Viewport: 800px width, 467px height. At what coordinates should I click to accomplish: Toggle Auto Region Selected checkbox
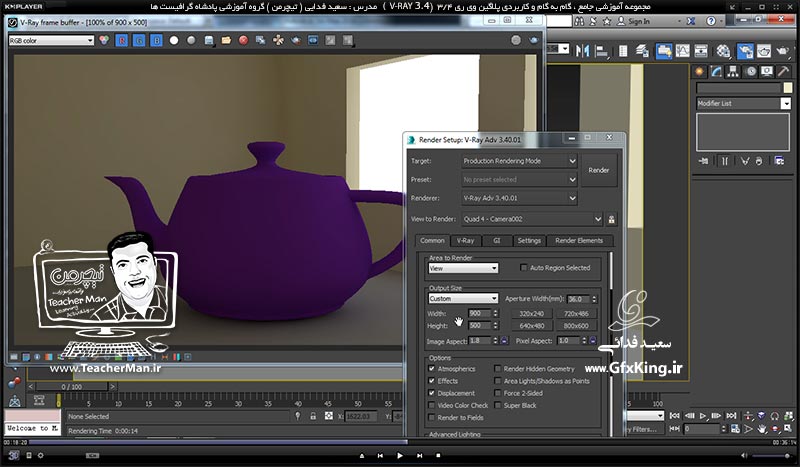pyautogui.click(x=523, y=267)
